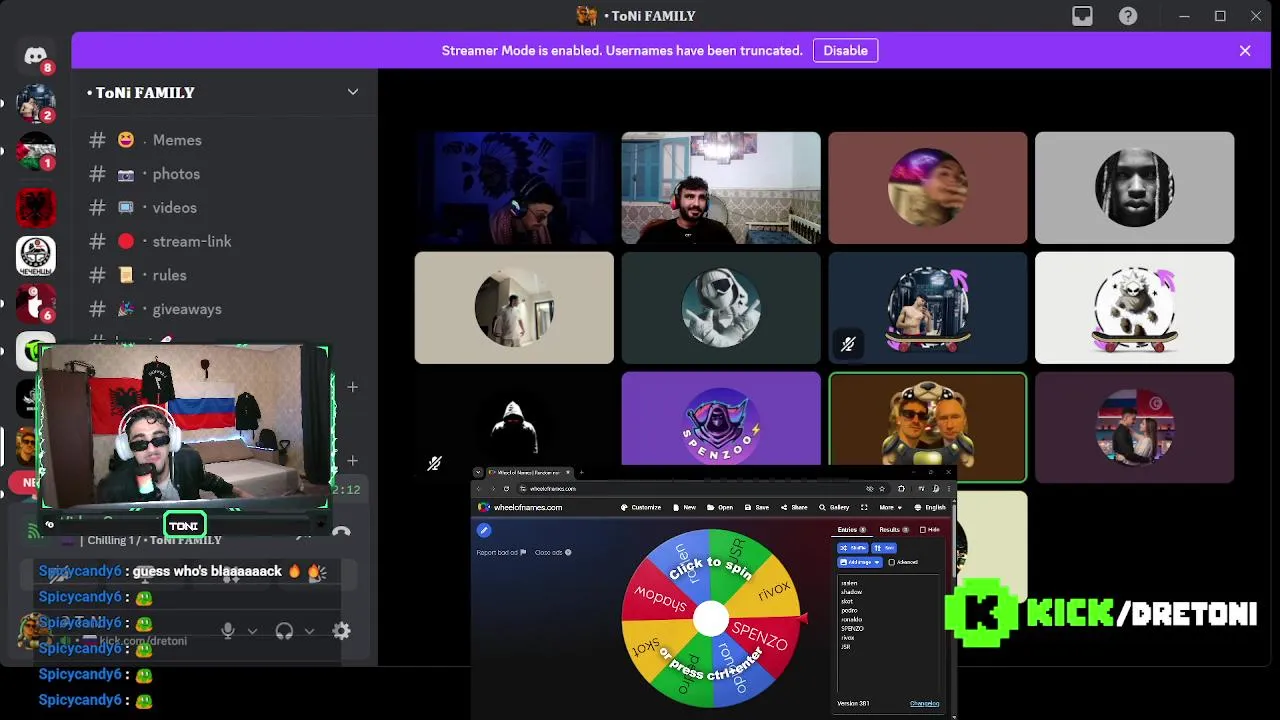Click fullscreen icon in Wheel of Names toolbar
Screen dimensions: 1280x720
tap(864, 507)
